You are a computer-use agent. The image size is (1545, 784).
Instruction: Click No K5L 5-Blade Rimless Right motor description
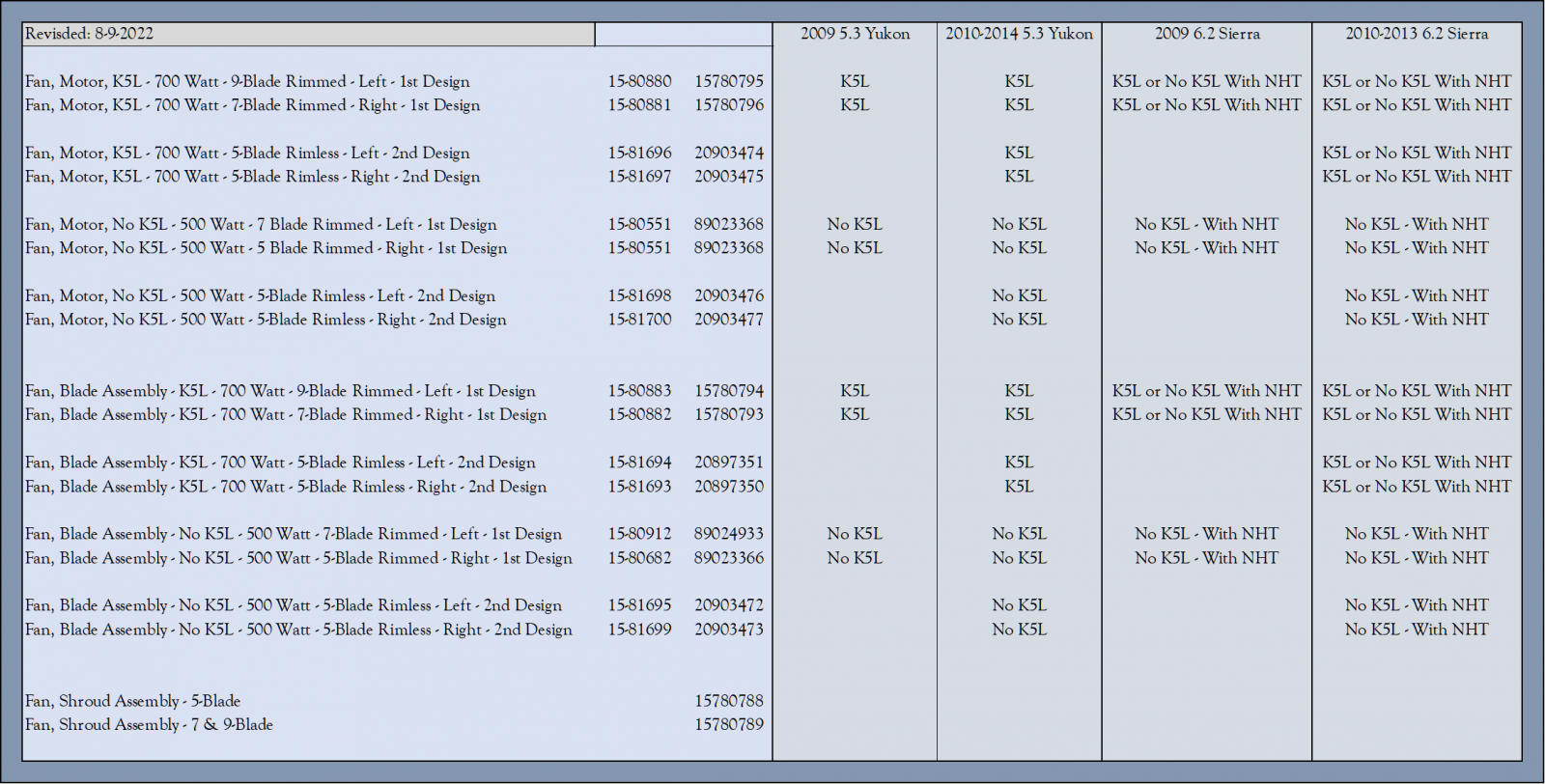[x=266, y=320]
